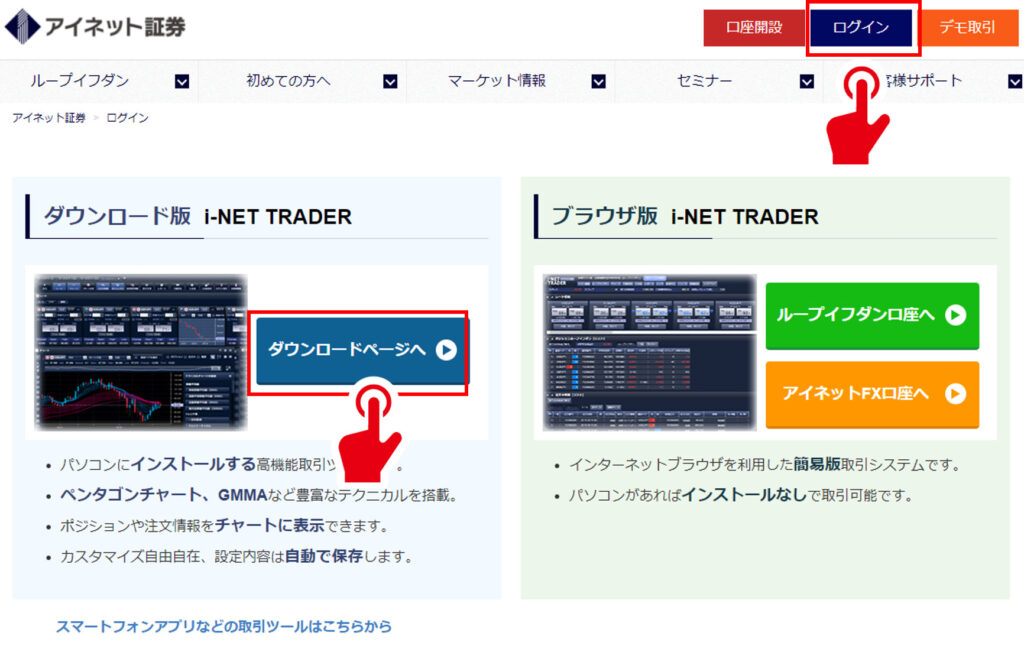The image size is (1024, 665).
Task: Expand the 初めての方へ dropdown arrow
Action: [x=390, y=82]
